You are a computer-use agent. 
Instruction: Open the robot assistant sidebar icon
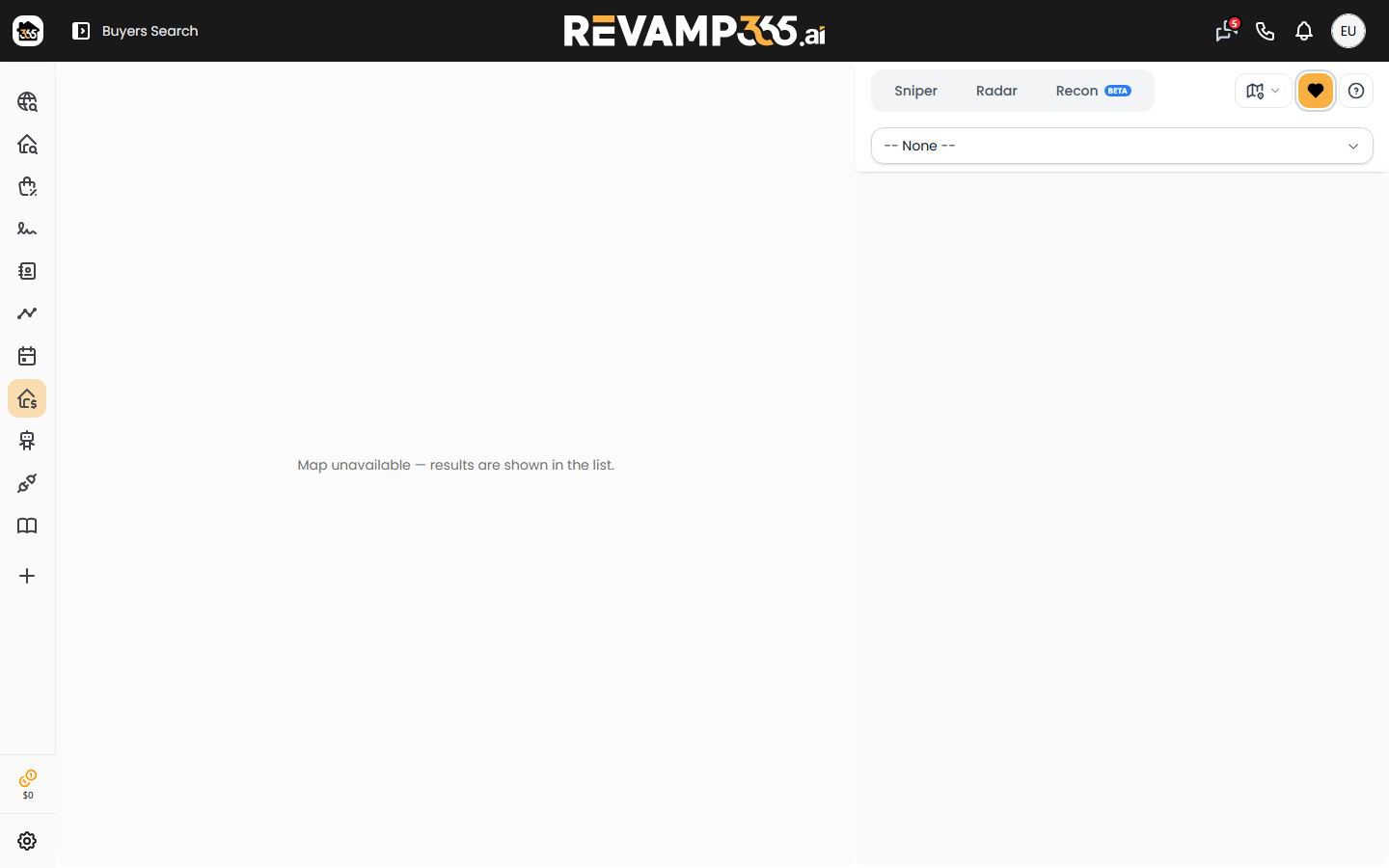[x=27, y=441]
